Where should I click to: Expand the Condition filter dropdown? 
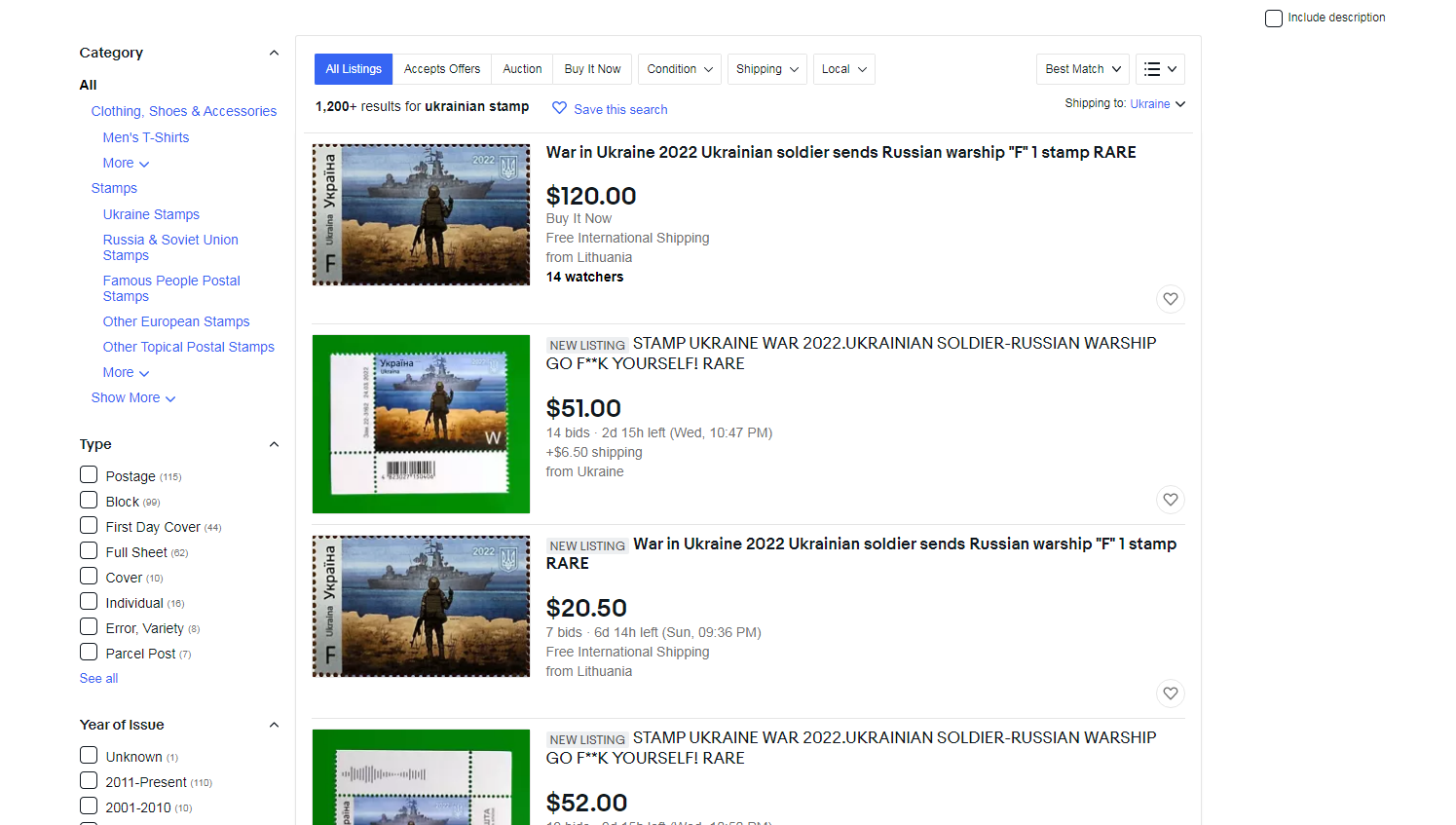tap(680, 69)
